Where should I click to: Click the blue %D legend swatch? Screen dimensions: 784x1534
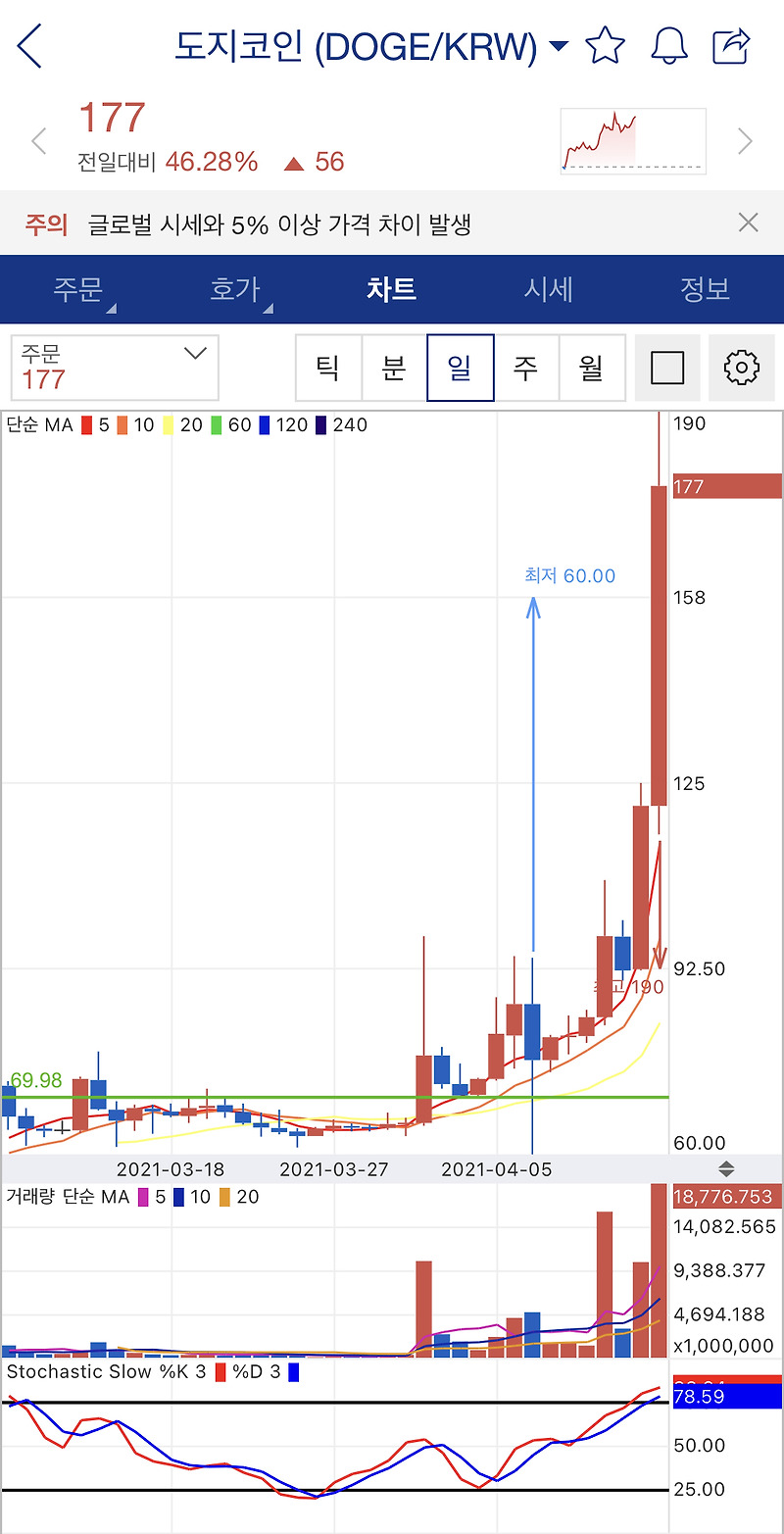(x=293, y=1372)
